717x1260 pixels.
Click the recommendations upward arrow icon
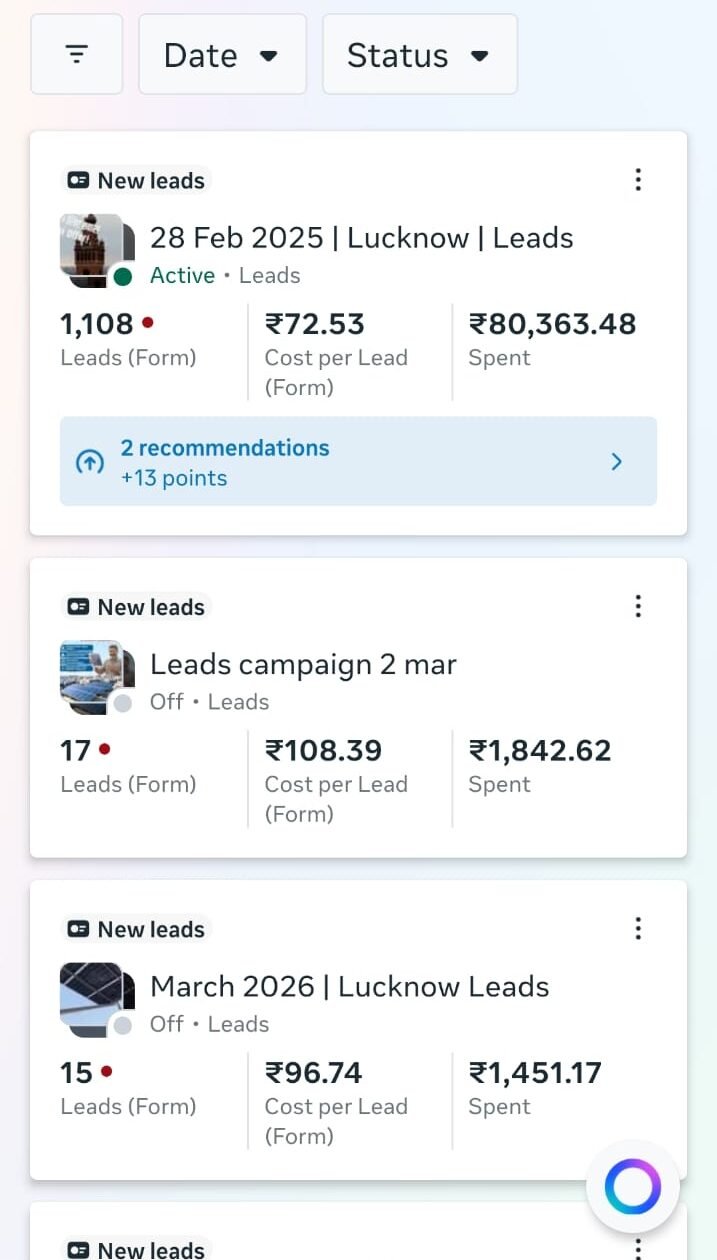point(90,462)
